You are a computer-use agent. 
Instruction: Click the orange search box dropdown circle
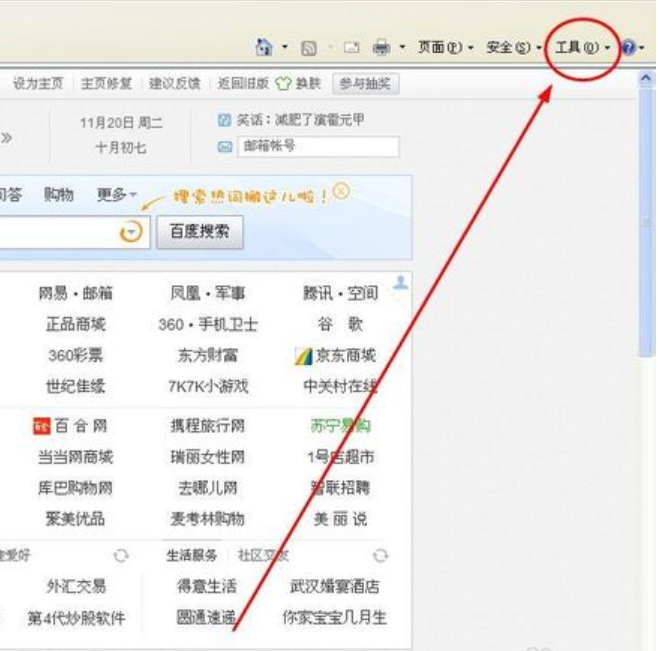pos(131,232)
